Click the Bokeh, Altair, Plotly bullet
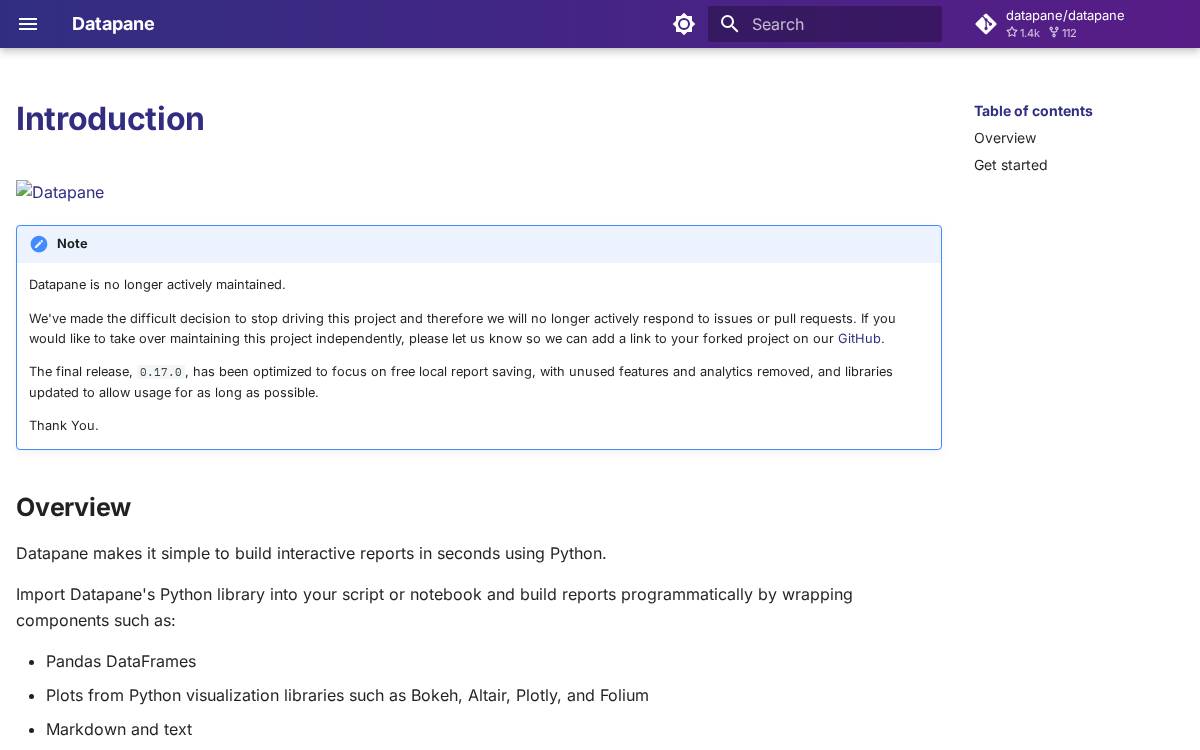Viewport: 1200px width, 750px height. [x=347, y=695]
